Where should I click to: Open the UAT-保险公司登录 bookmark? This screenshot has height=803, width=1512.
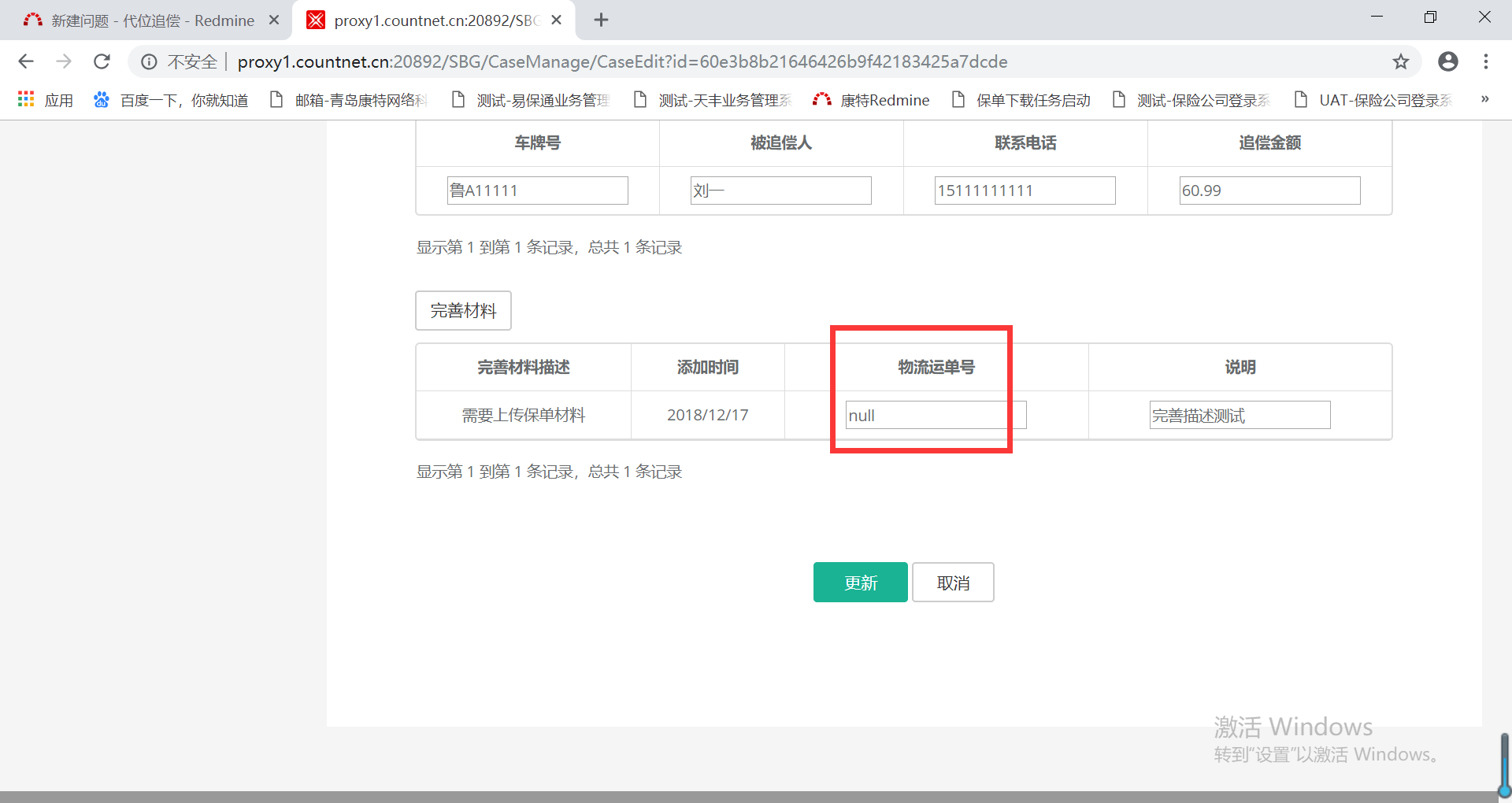point(1373,100)
